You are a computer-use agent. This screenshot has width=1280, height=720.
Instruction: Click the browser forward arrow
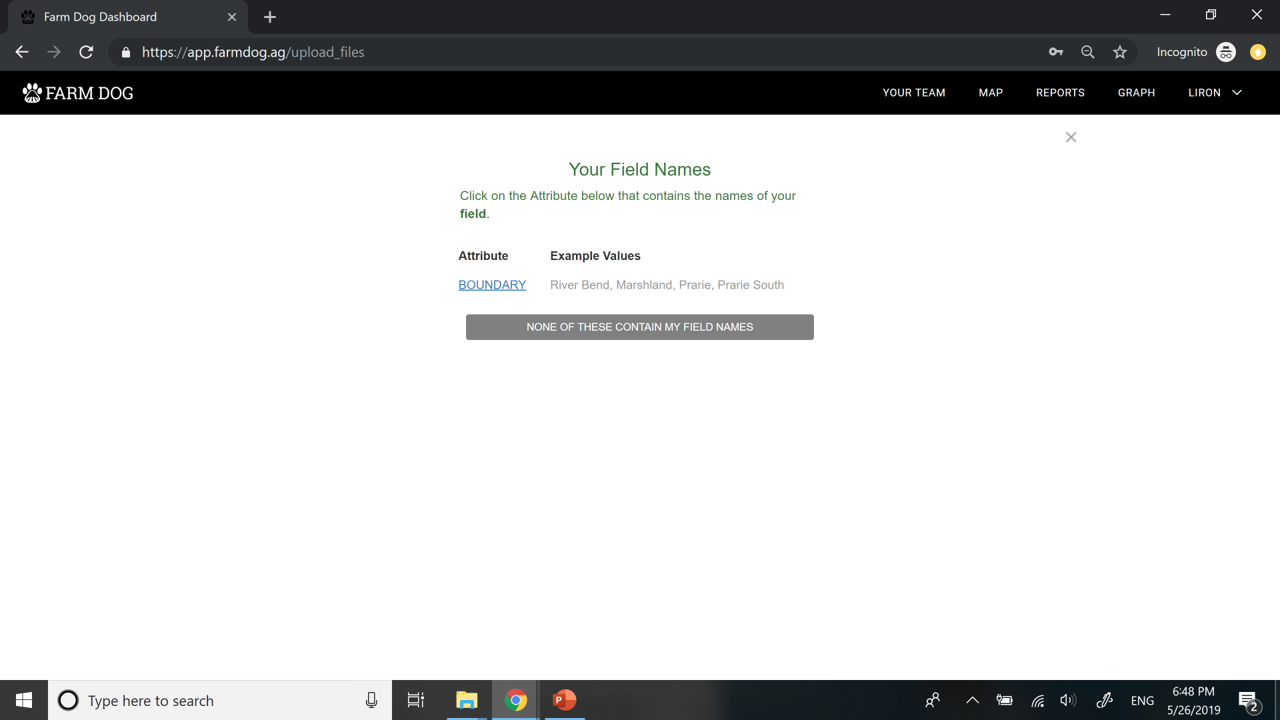coord(54,52)
